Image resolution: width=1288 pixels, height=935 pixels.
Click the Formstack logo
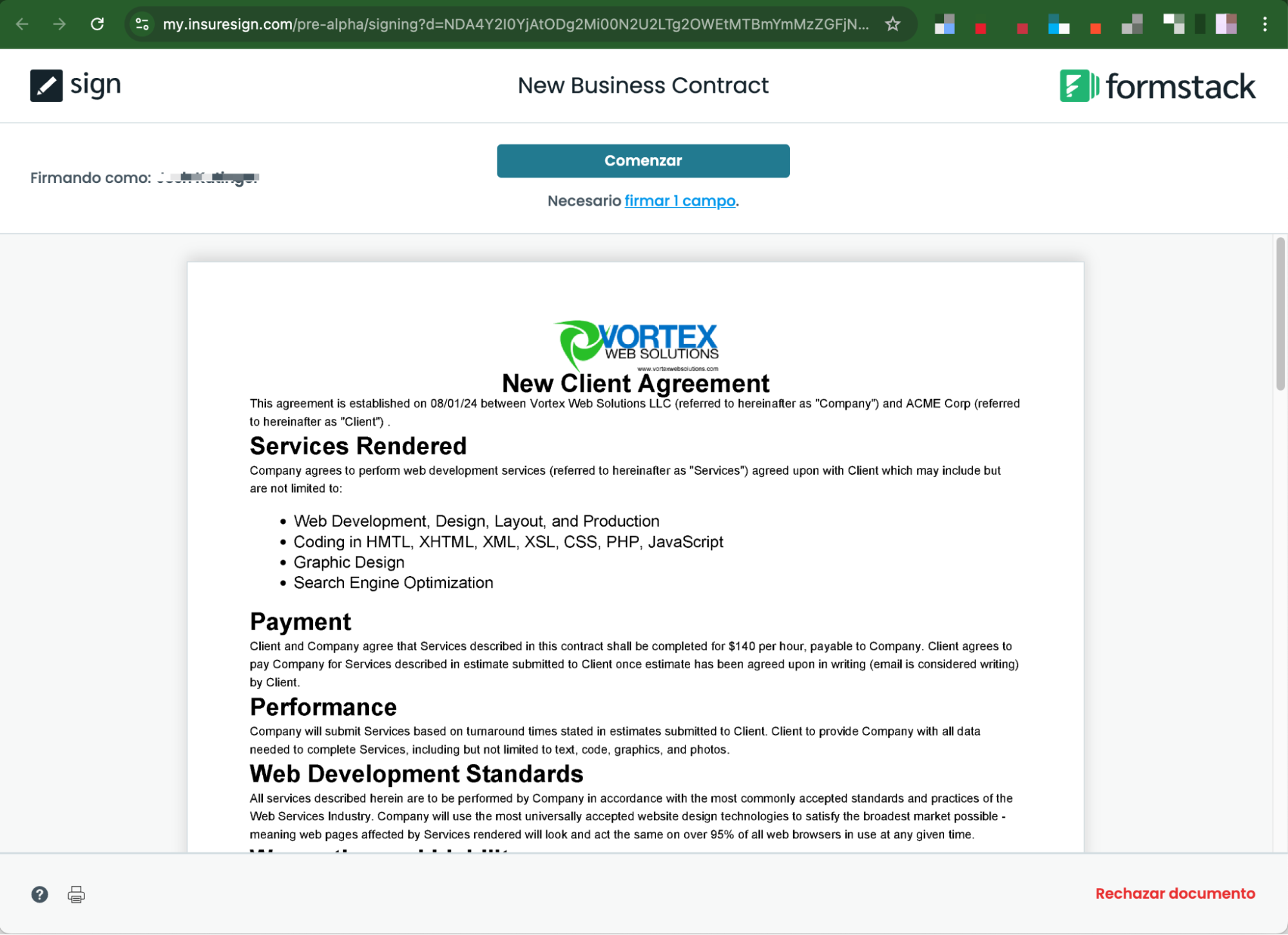click(1157, 86)
